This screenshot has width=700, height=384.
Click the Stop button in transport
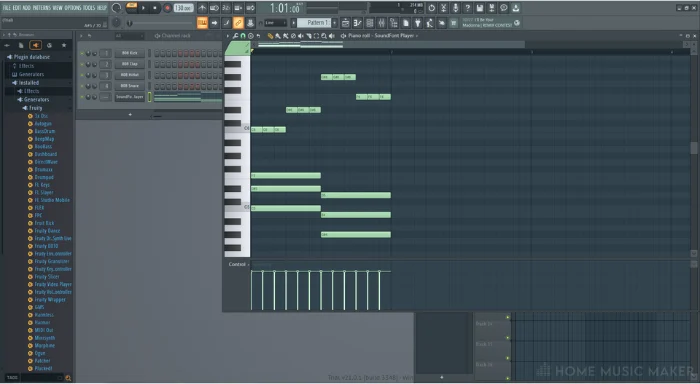tap(155, 8)
